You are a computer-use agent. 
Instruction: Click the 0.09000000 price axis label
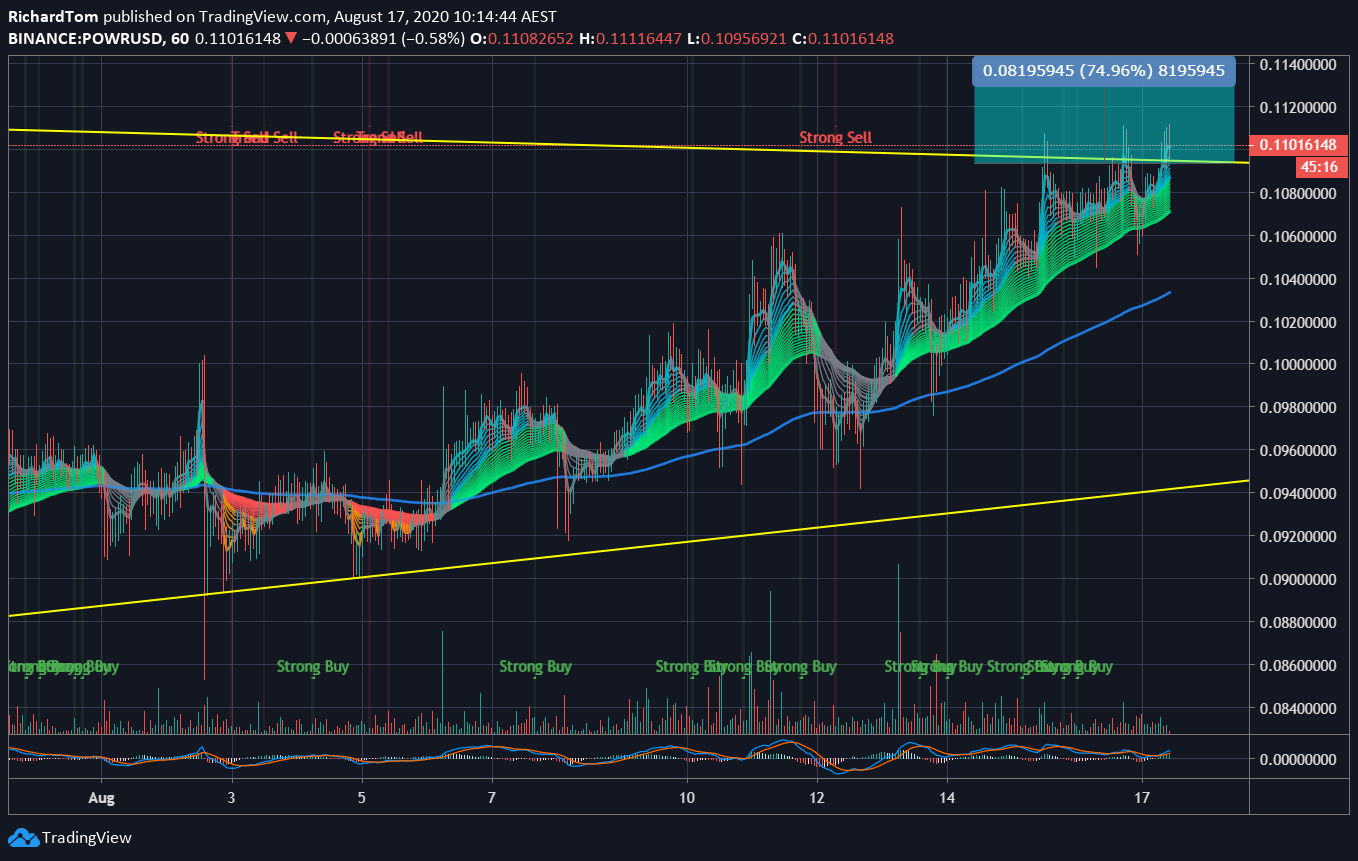coord(1298,580)
